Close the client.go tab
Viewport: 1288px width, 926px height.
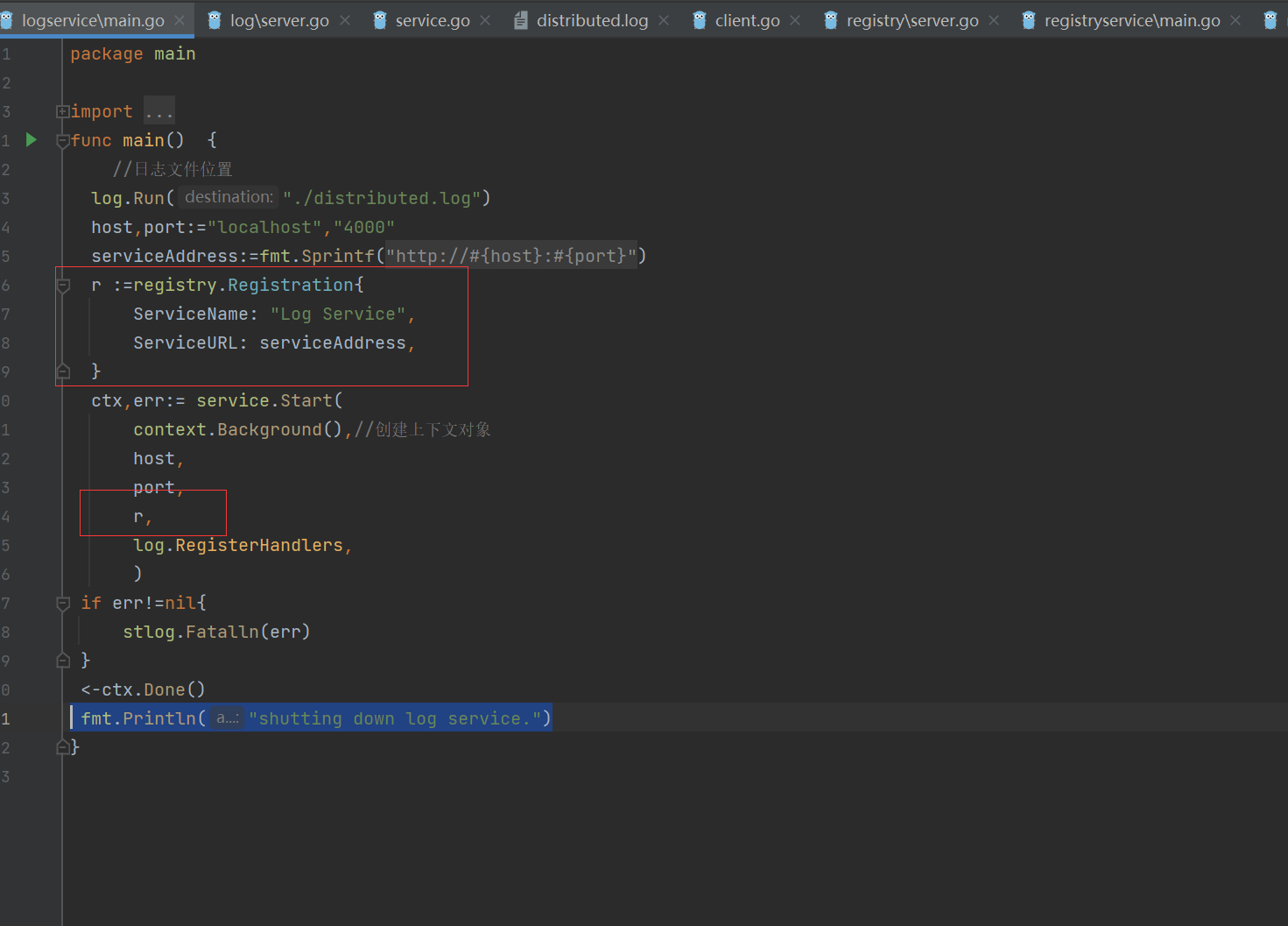795,20
